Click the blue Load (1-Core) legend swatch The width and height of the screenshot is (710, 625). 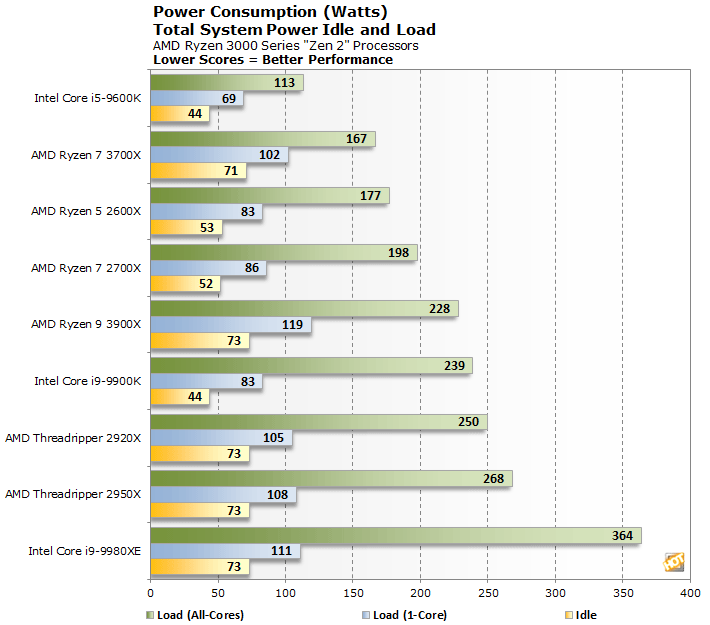coord(366,615)
